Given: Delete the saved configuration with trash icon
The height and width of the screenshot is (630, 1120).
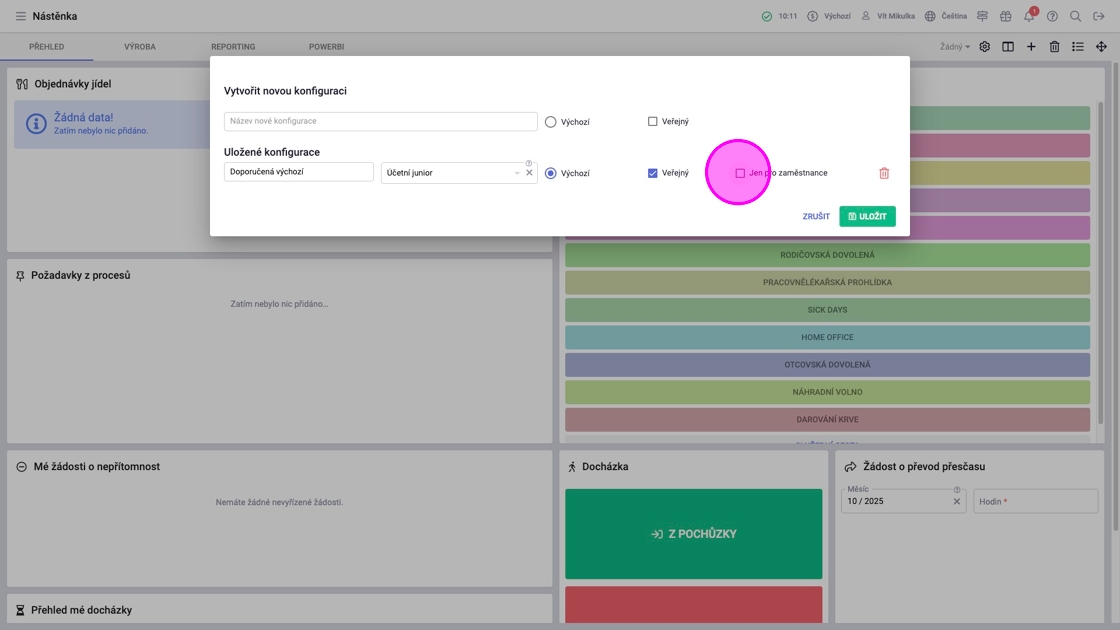Looking at the screenshot, I should coord(884,173).
